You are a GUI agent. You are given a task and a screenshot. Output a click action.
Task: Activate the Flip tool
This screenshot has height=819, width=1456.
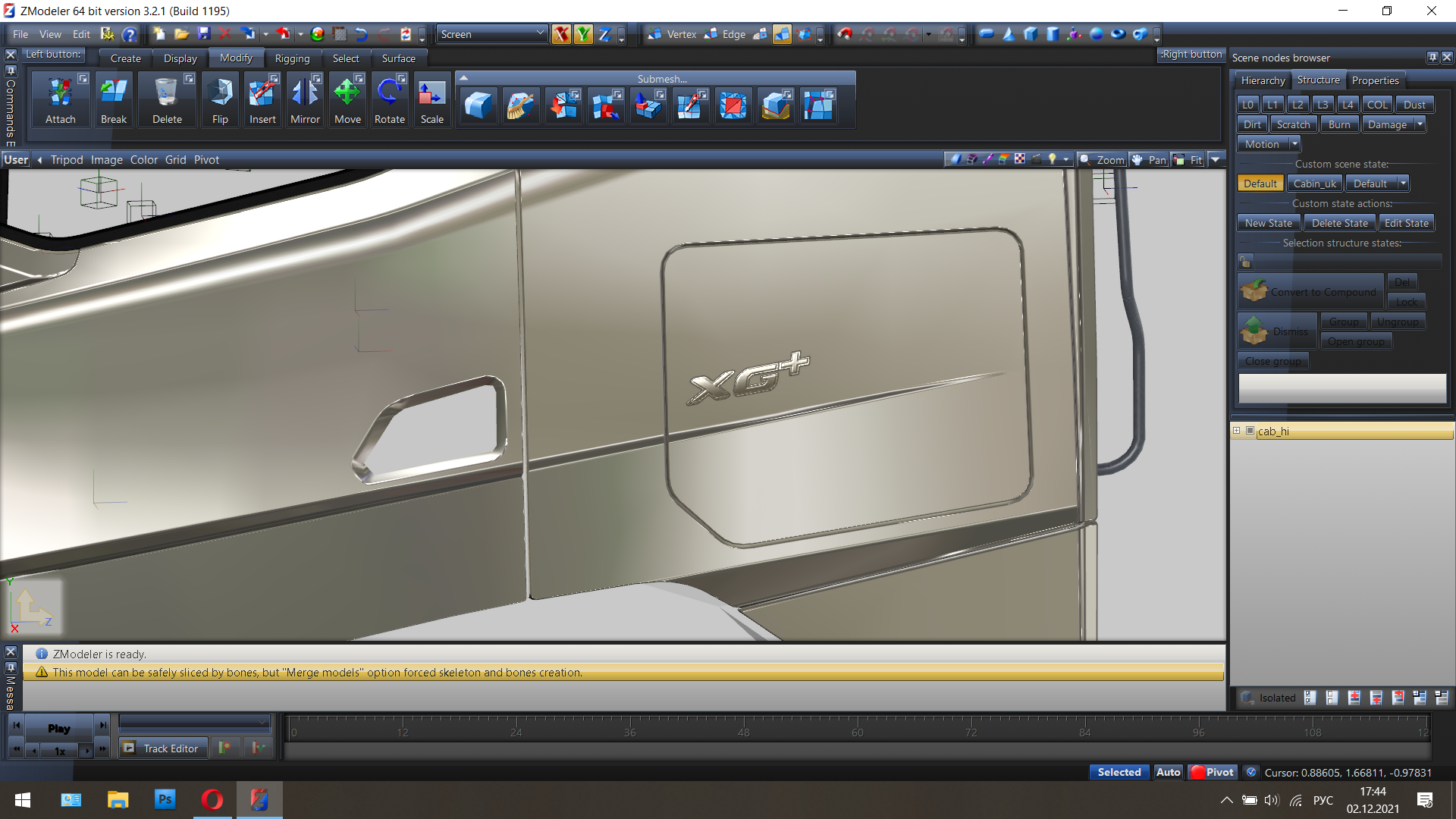click(x=220, y=99)
